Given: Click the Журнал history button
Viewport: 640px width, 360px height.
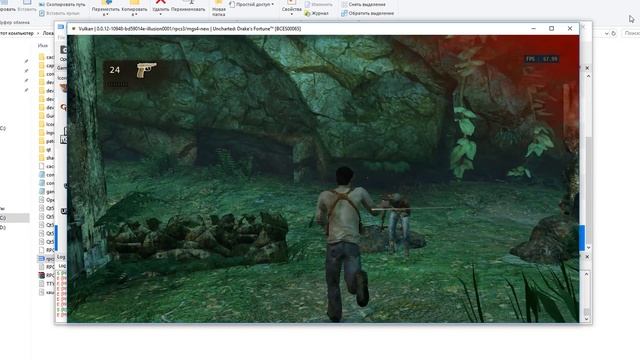Looking at the screenshot, I should pos(316,13).
